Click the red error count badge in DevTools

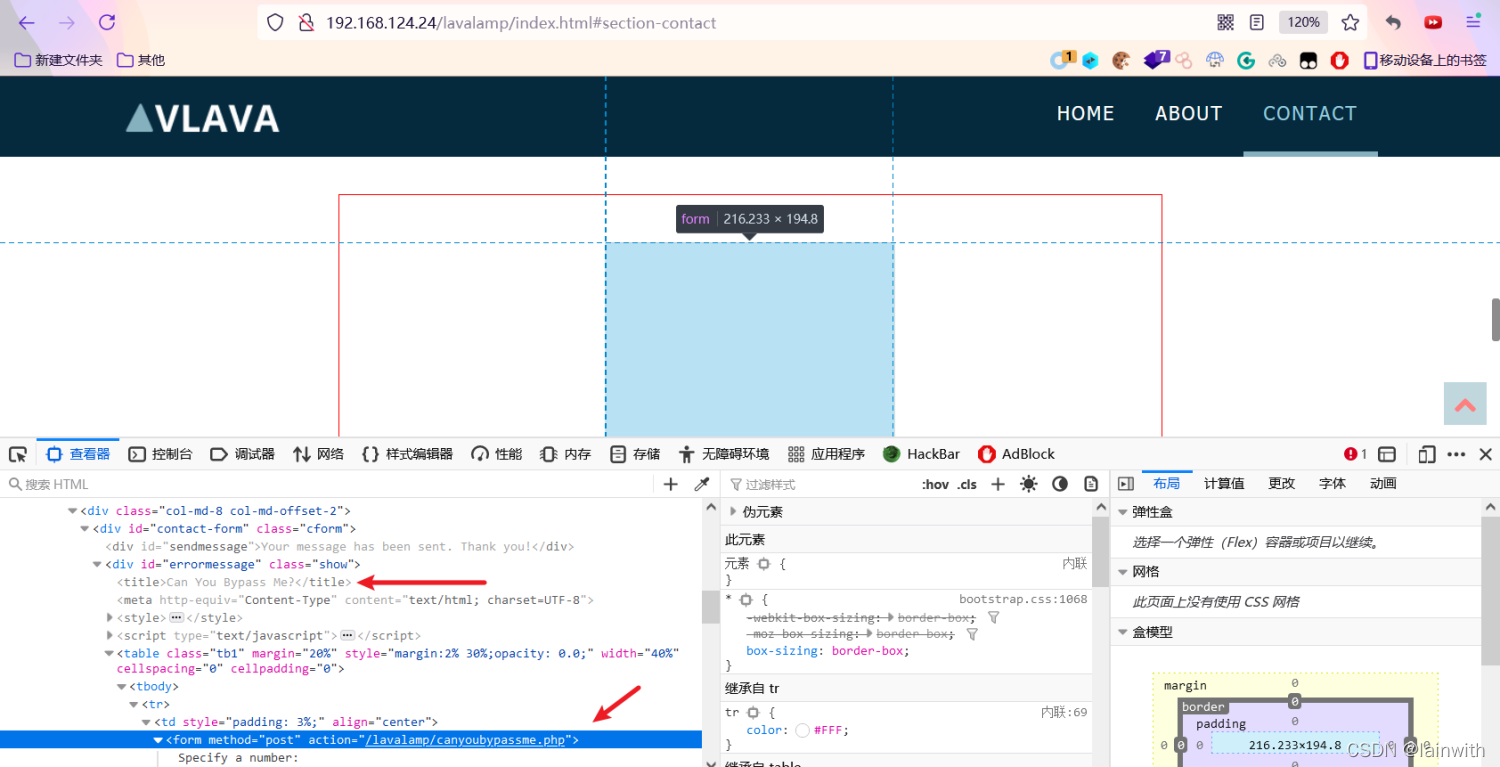coord(1356,454)
